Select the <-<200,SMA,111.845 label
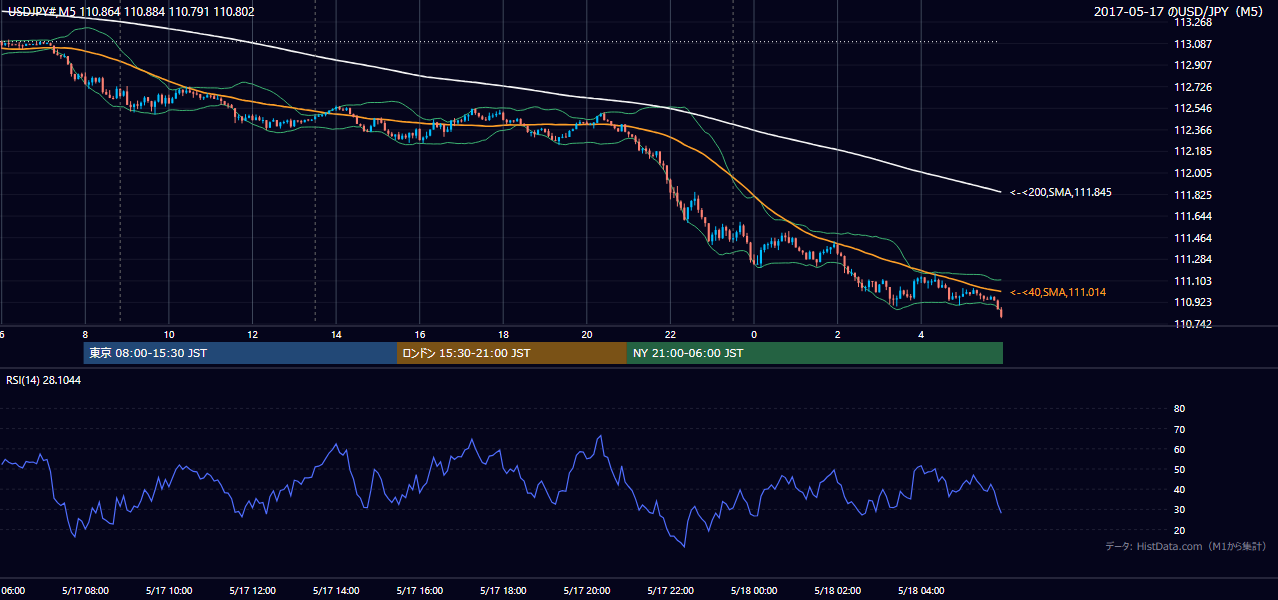This screenshot has height=600, width=1278. 1061,193
